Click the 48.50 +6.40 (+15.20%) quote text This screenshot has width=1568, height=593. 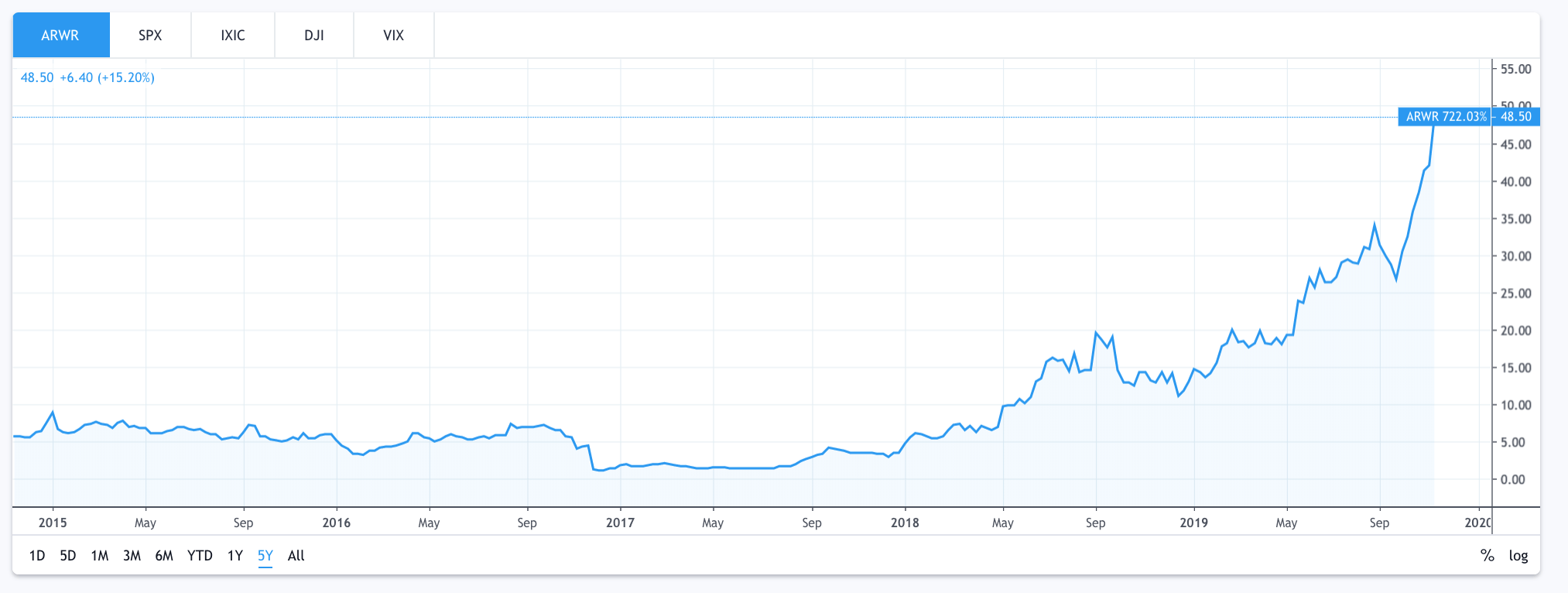tap(87, 77)
